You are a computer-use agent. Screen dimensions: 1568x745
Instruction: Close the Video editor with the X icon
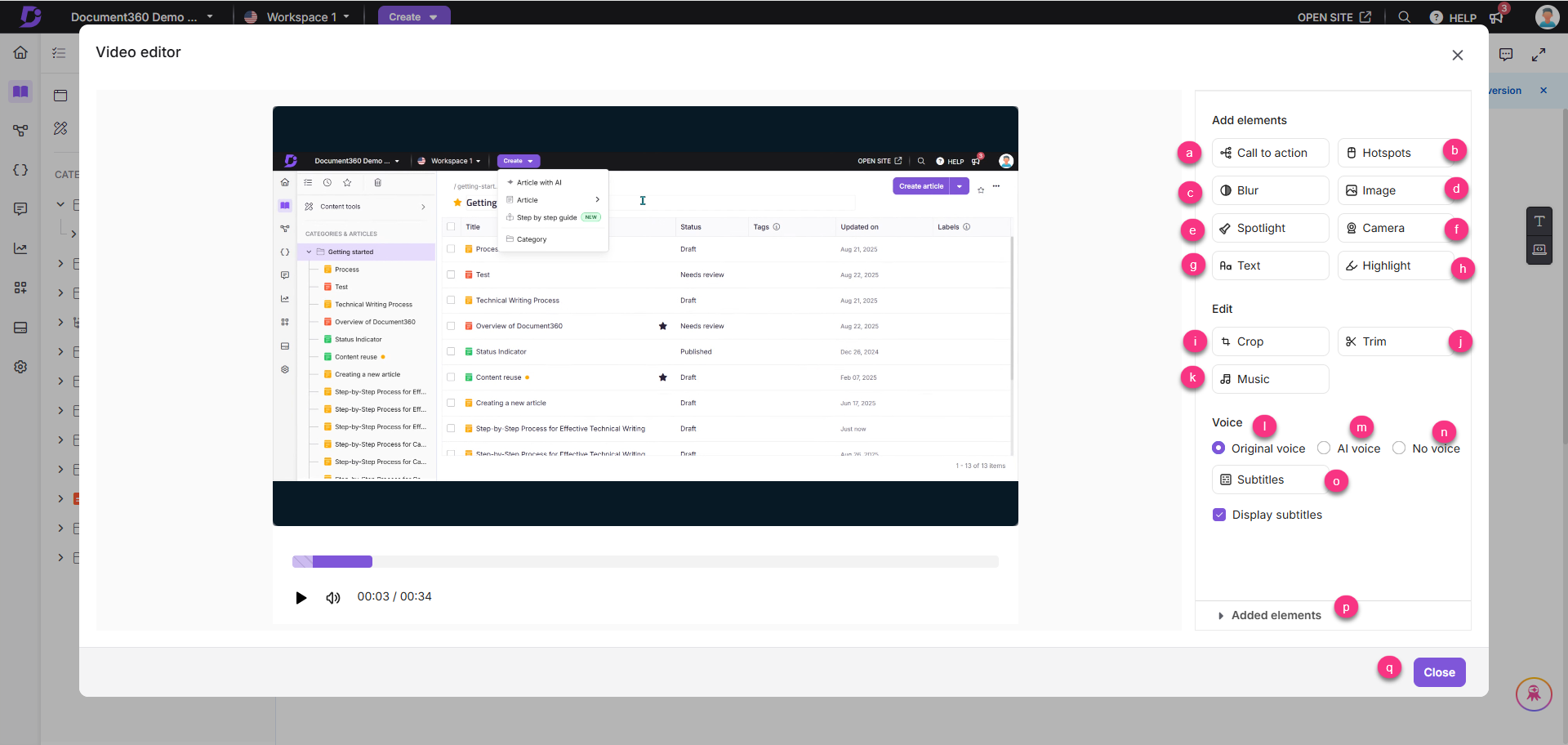pyautogui.click(x=1458, y=56)
